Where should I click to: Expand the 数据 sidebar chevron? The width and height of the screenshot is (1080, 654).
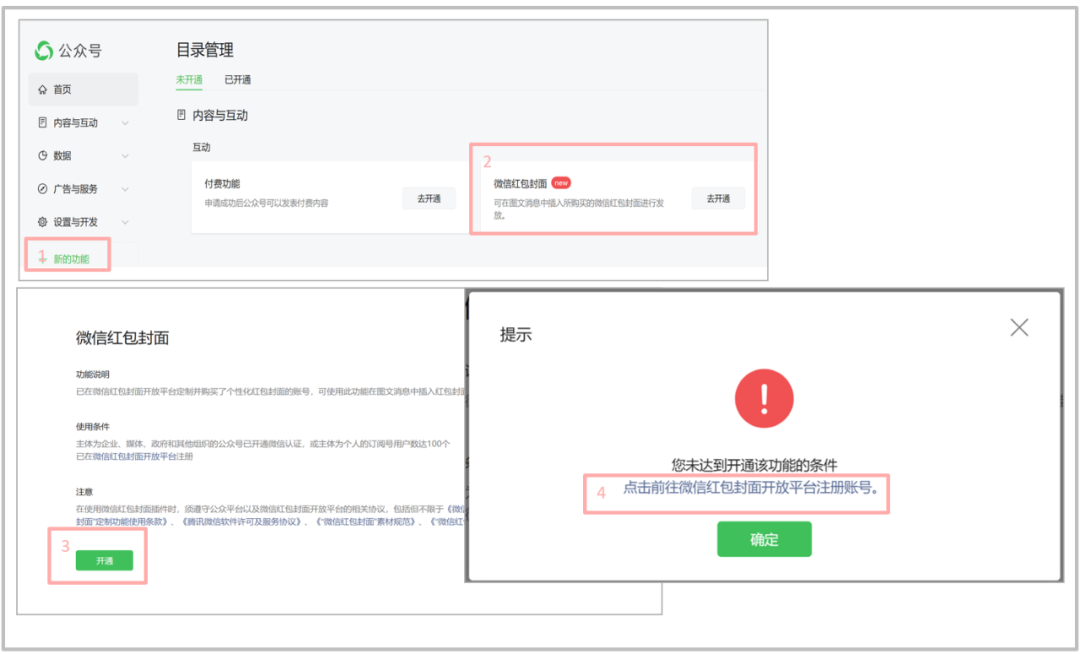pyautogui.click(x=125, y=156)
